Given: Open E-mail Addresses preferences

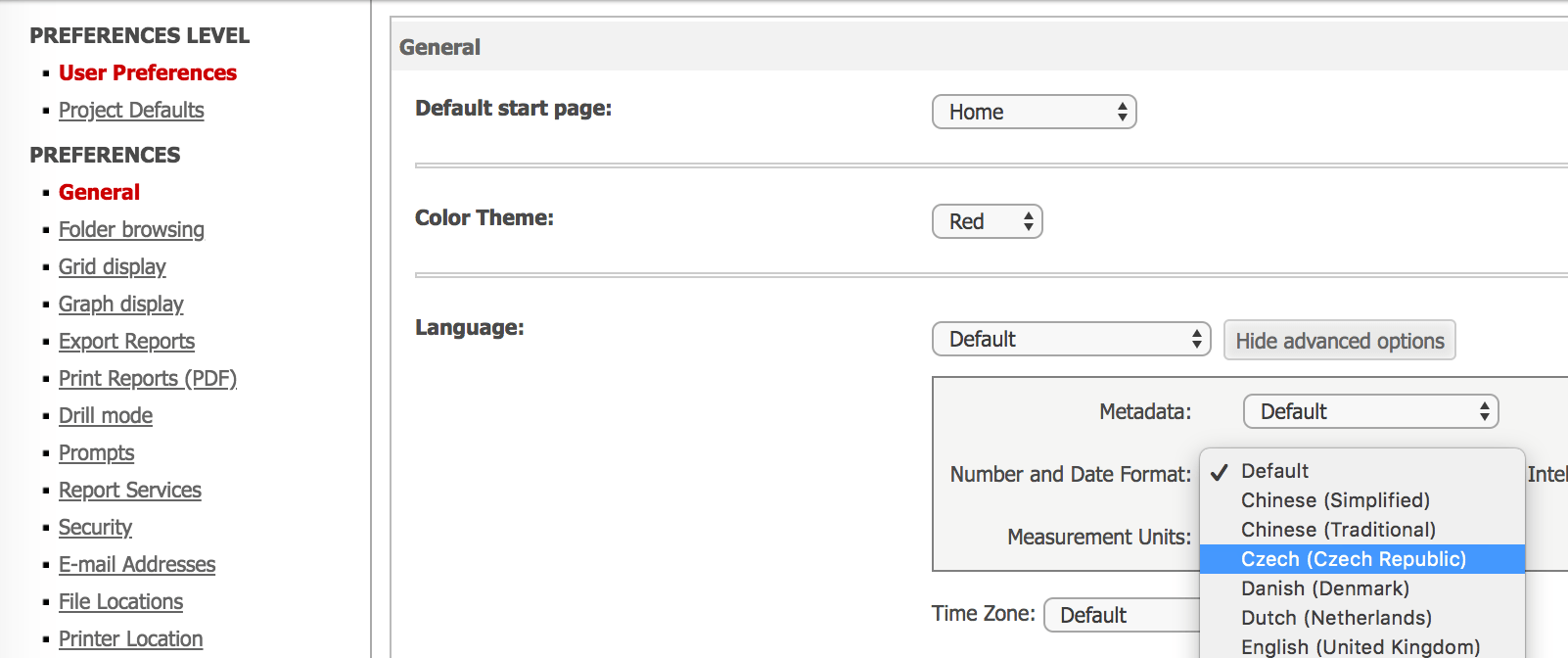Looking at the screenshot, I should click(137, 564).
